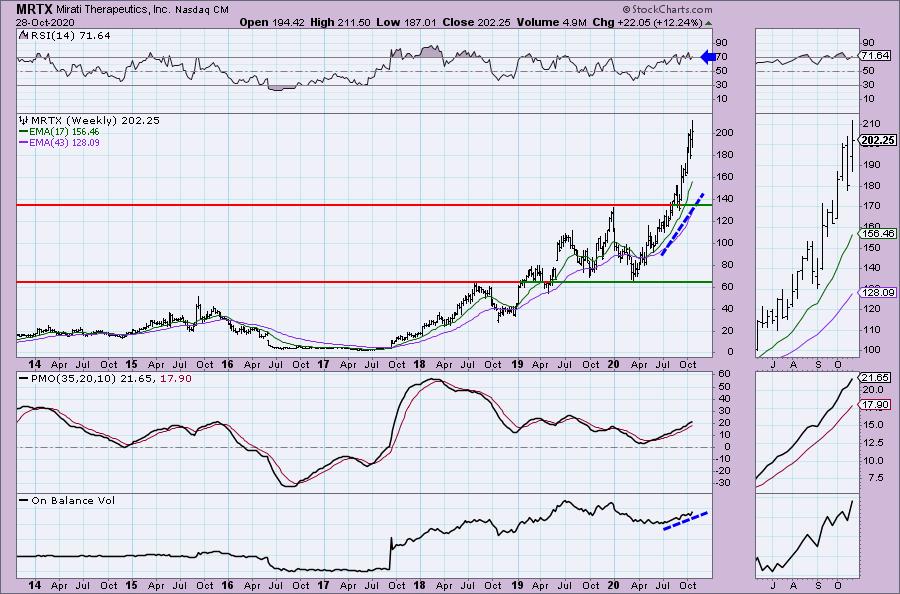Click the small up triangle after Chg
The width and height of the screenshot is (900, 594).
pyautogui.click(x=708, y=24)
